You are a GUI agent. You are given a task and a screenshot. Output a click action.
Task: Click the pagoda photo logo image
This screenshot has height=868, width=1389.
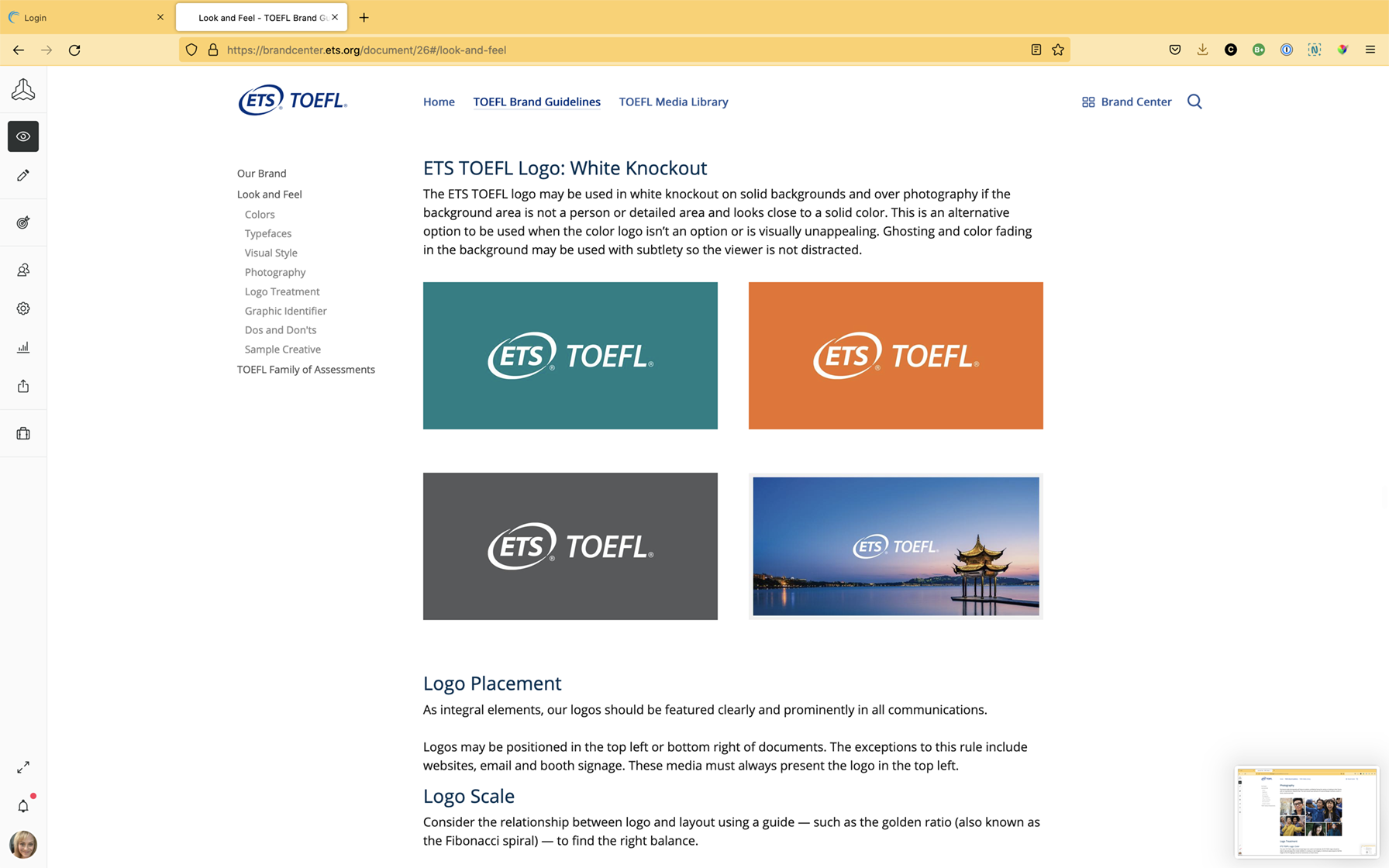tap(896, 546)
